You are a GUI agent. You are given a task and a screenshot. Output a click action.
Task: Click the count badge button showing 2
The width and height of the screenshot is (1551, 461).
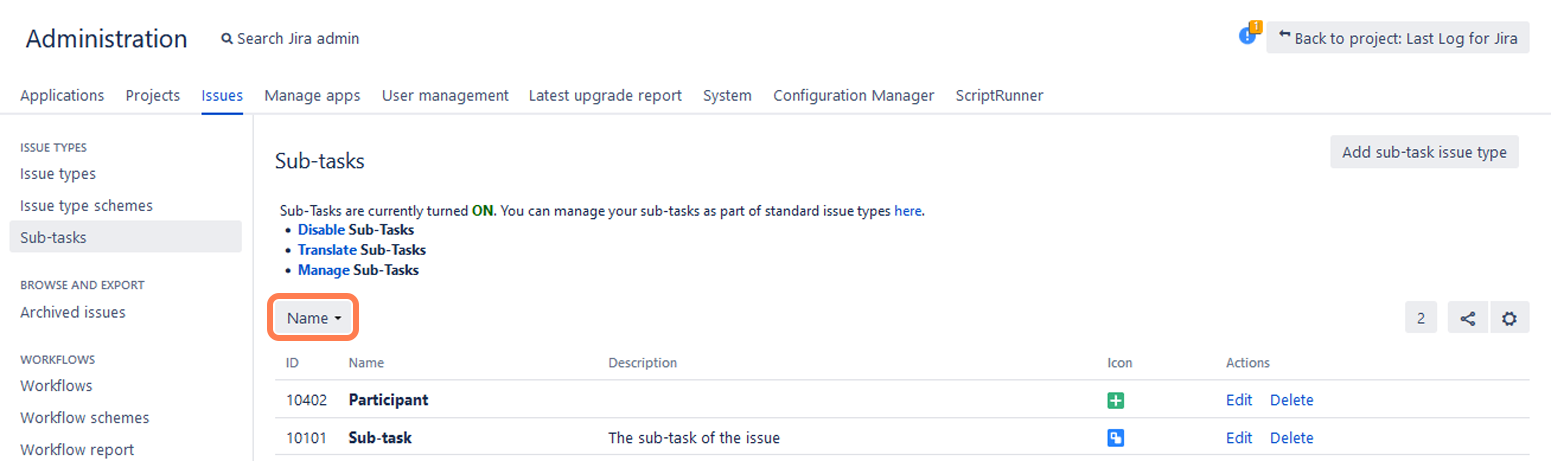coord(1421,319)
